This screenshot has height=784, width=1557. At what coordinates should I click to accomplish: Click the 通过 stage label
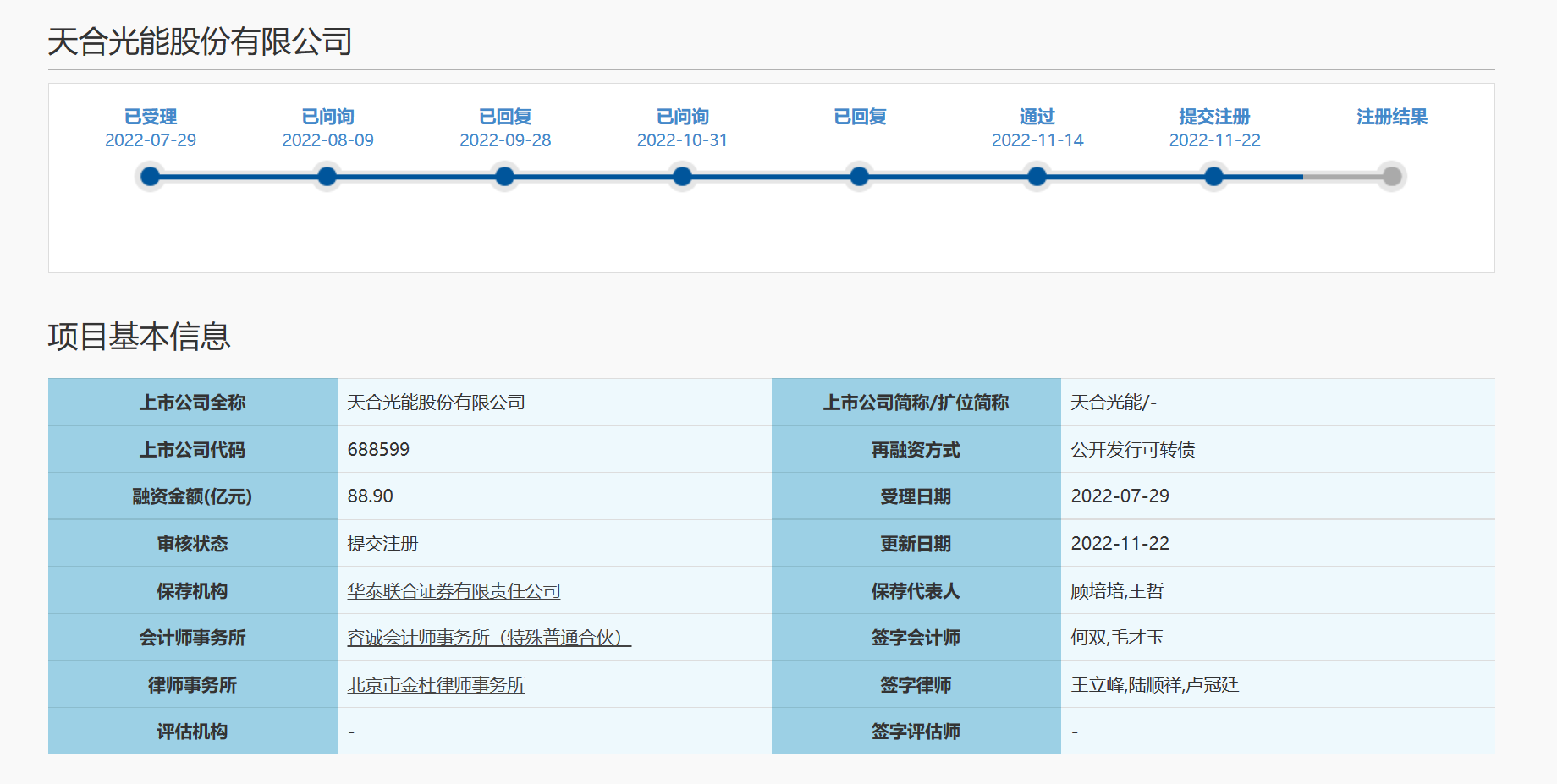[1037, 117]
